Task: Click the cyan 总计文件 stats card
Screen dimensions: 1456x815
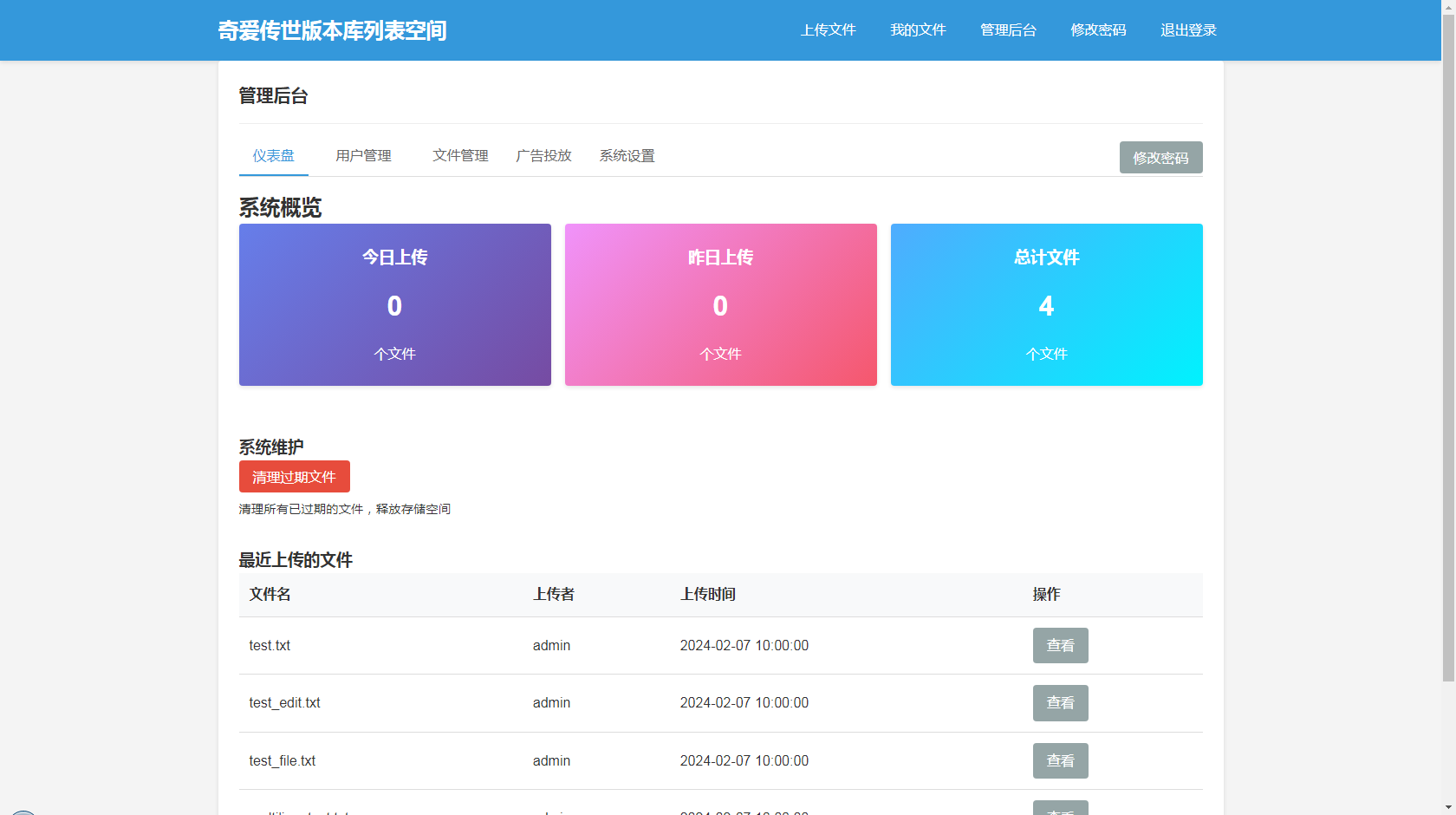Action: [1046, 304]
